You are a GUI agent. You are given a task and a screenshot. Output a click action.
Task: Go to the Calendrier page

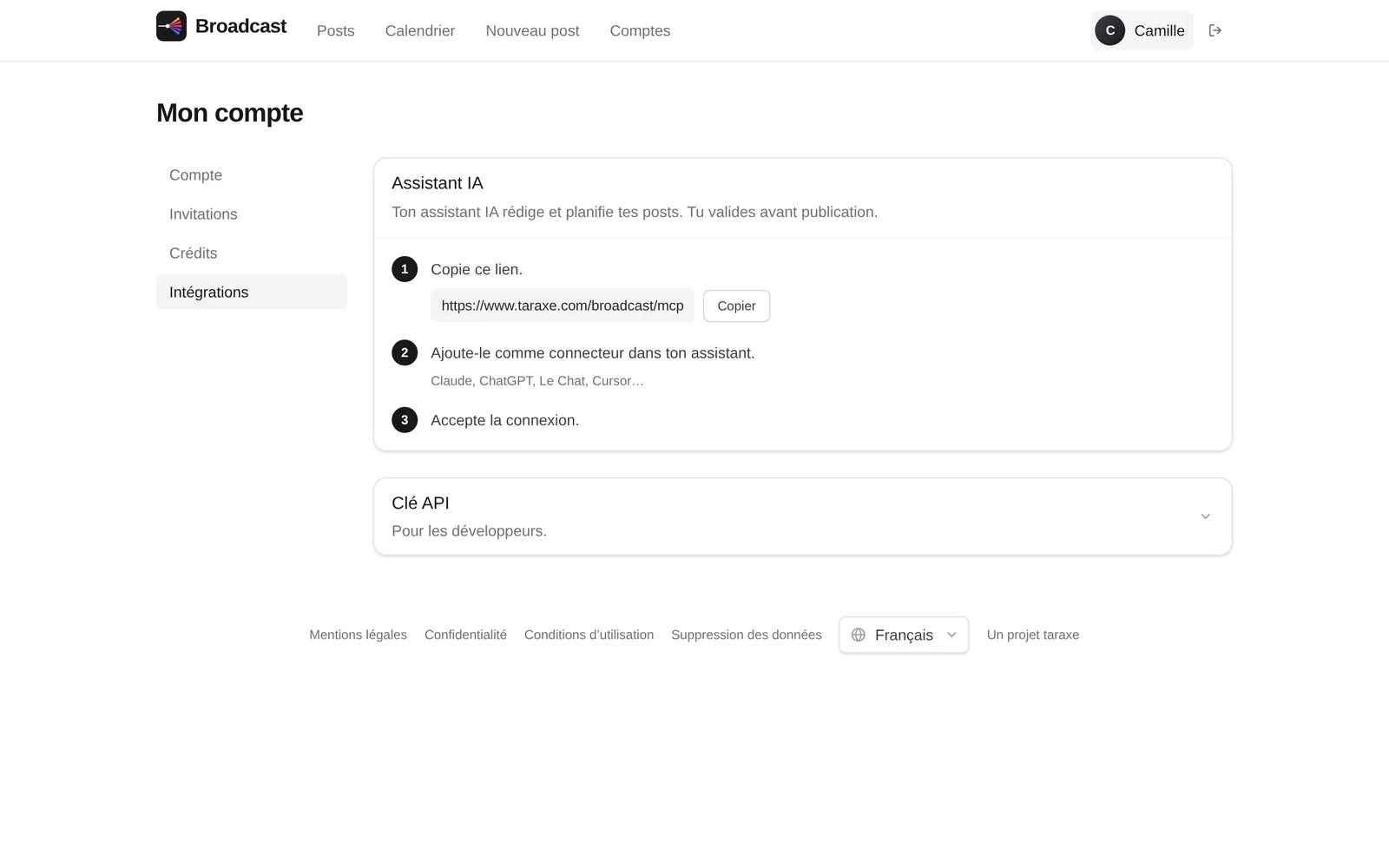420,30
